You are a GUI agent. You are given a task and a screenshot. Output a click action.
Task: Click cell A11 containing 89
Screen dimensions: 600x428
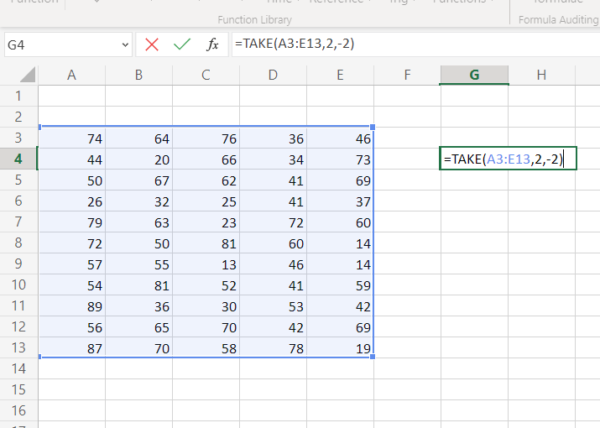pos(72,306)
